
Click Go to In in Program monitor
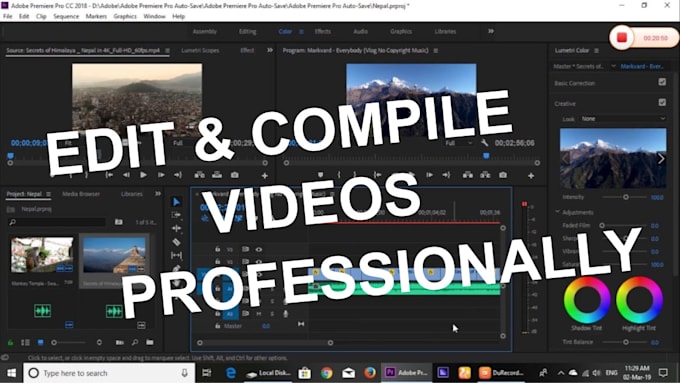378,175
